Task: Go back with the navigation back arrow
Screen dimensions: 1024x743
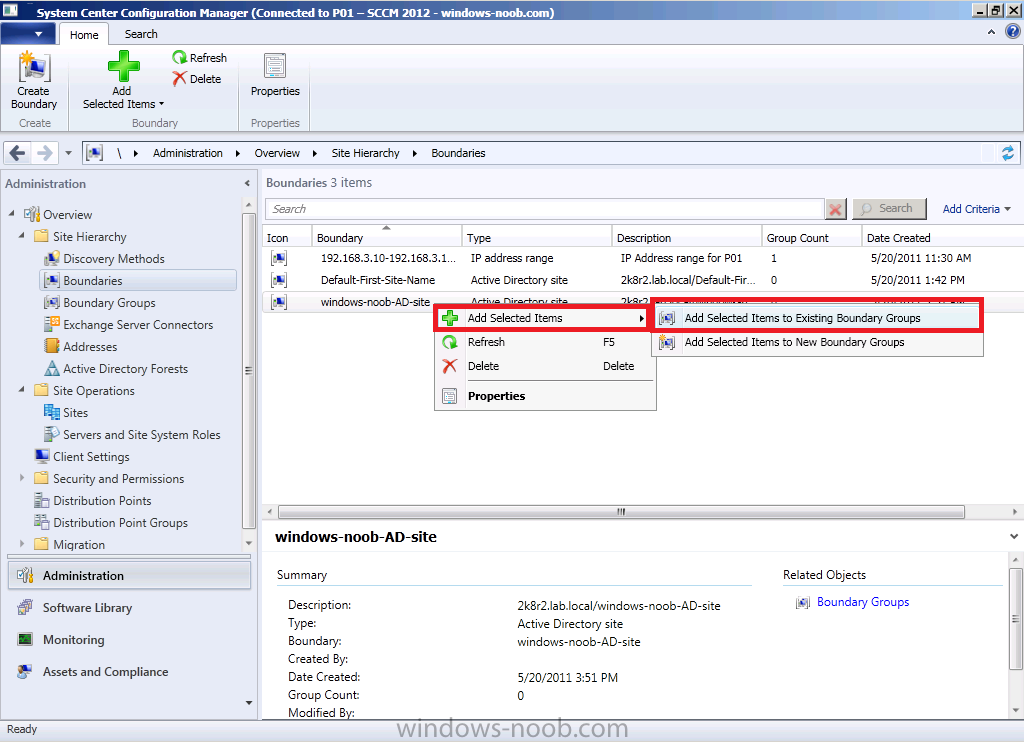Action: click(18, 153)
